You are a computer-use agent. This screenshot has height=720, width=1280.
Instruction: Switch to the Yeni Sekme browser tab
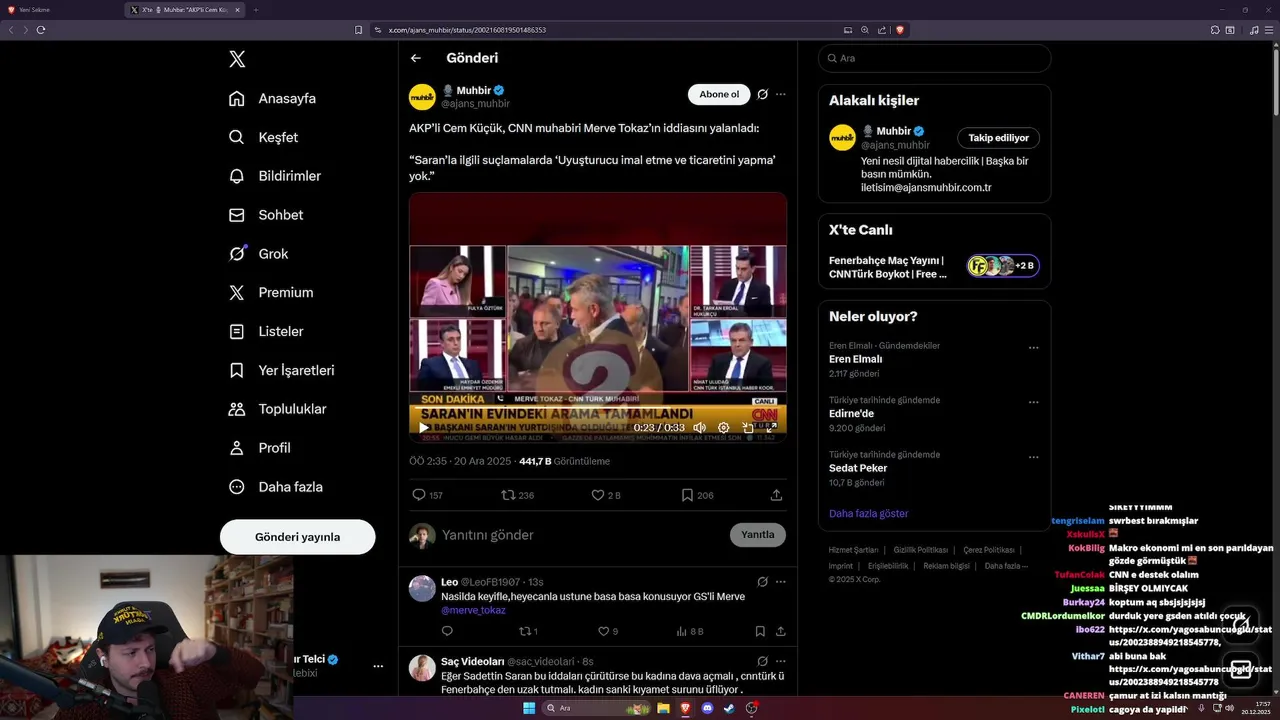pyautogui.click(x=60, y=9)
